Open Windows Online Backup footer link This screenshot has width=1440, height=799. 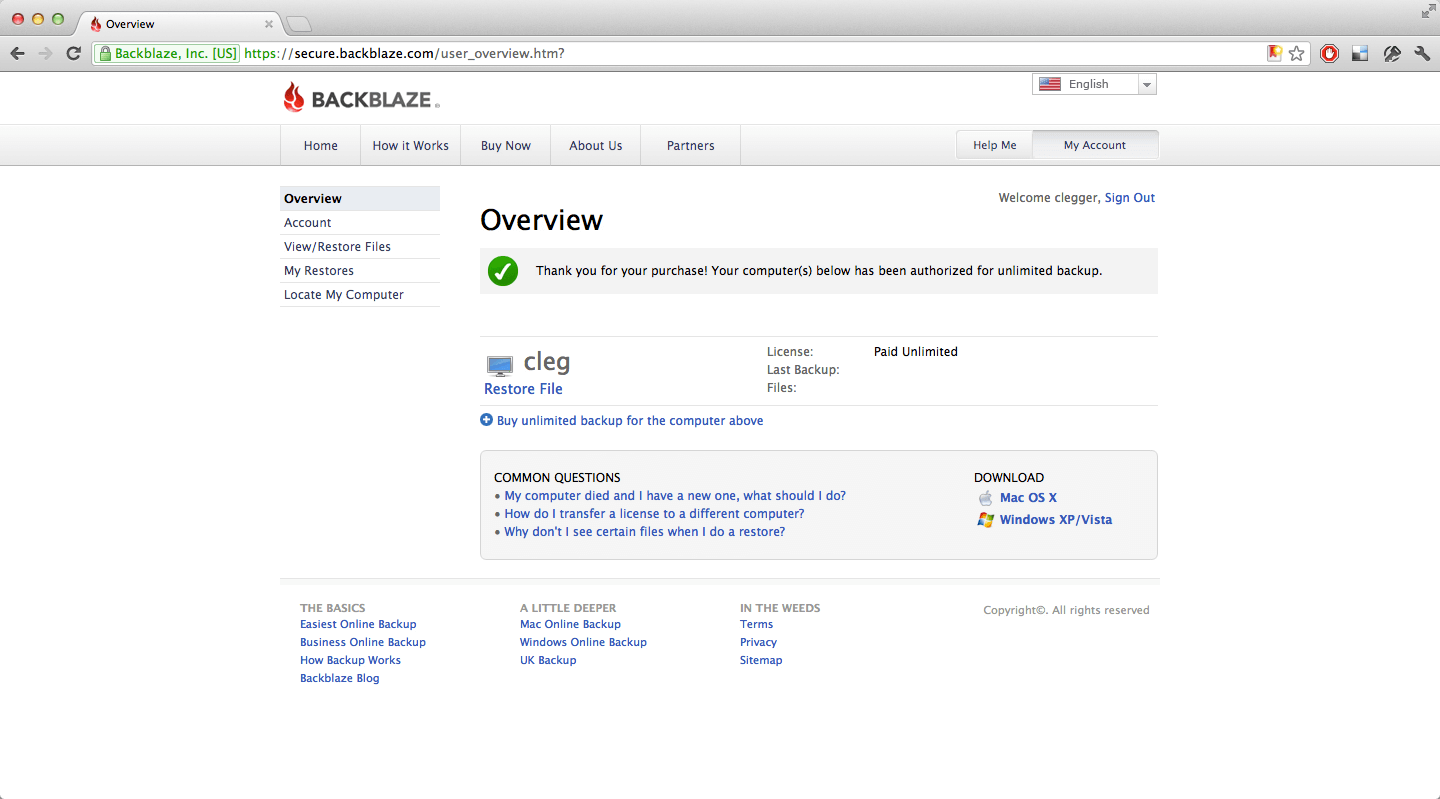(x=583, y=642)
